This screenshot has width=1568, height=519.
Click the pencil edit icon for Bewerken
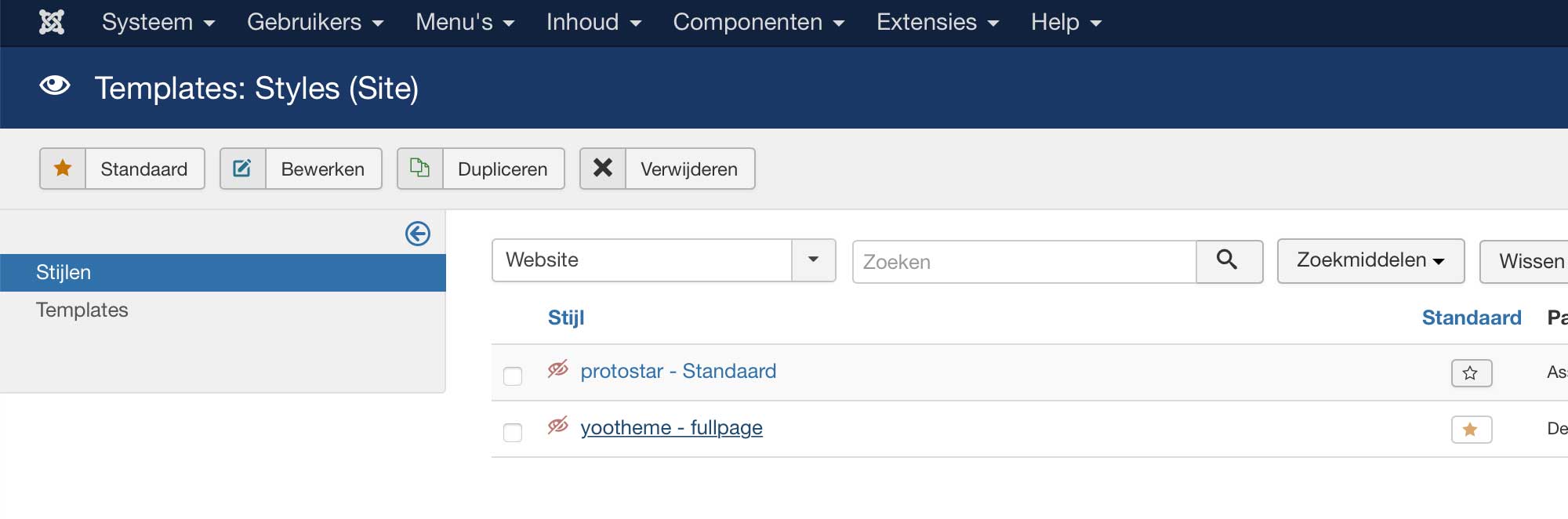242,168
